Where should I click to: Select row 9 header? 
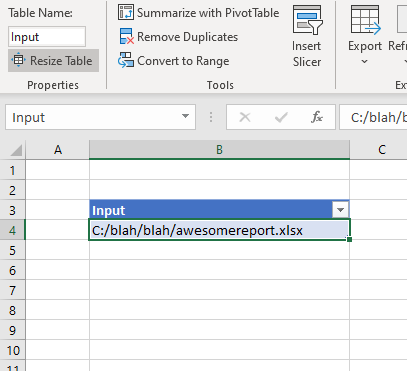[x=12, y=330]
